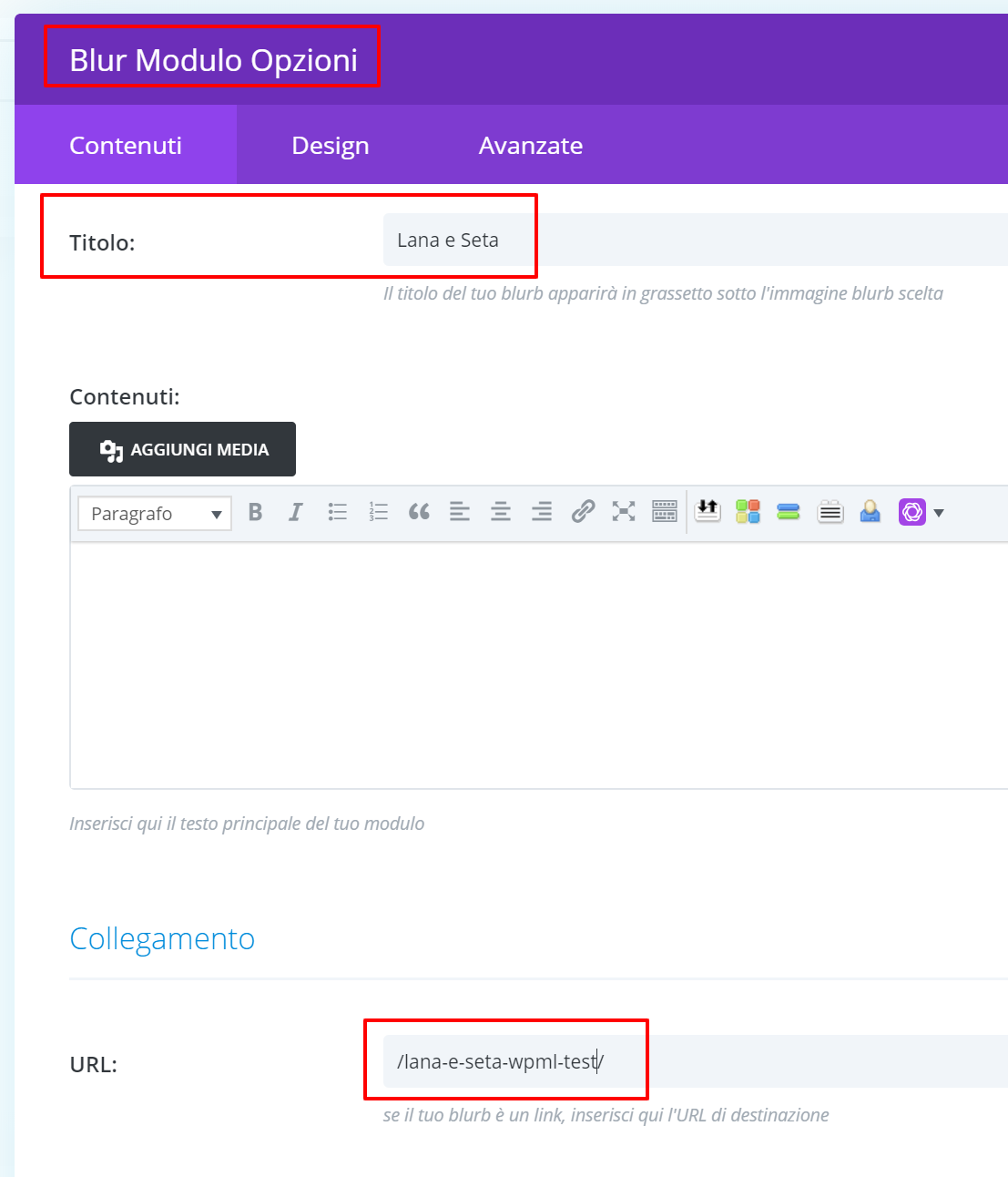Apply blockquote formatting

(x=419, y=512)
